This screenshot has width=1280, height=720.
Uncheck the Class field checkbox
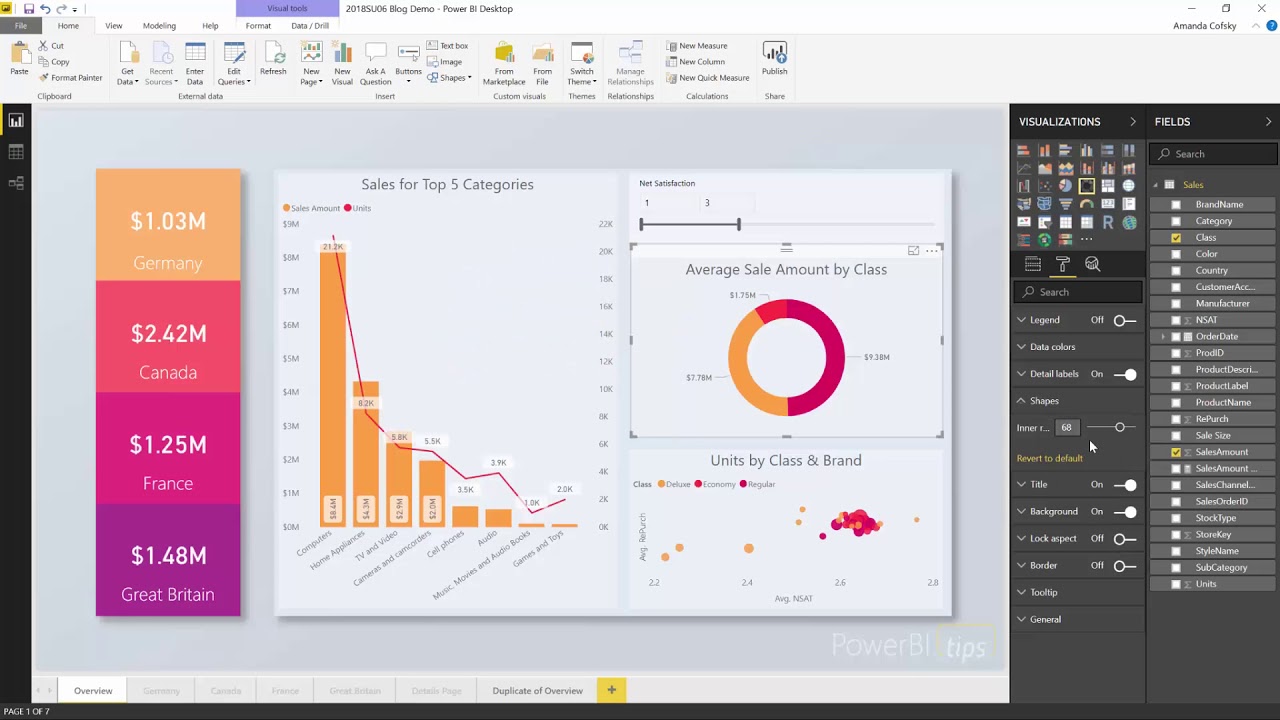coord(1176,238)
